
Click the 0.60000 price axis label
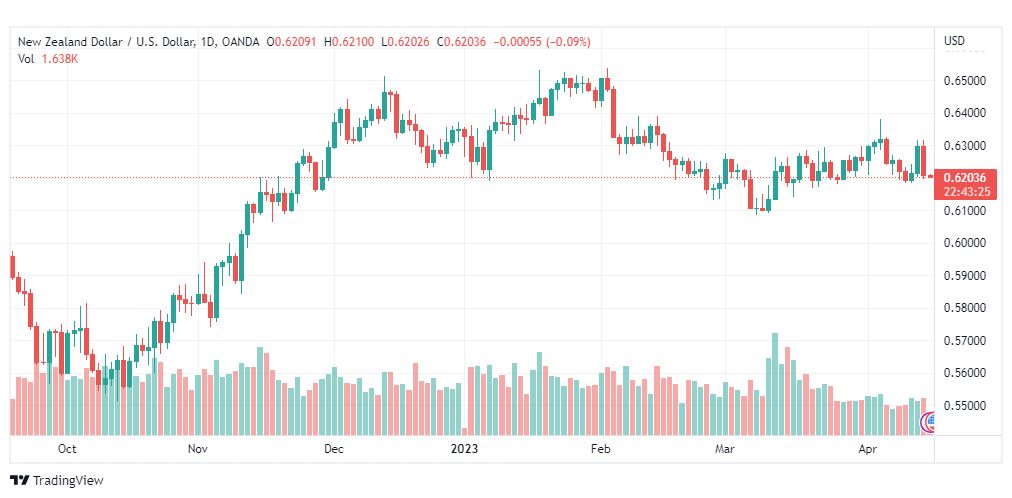(964, 243)
